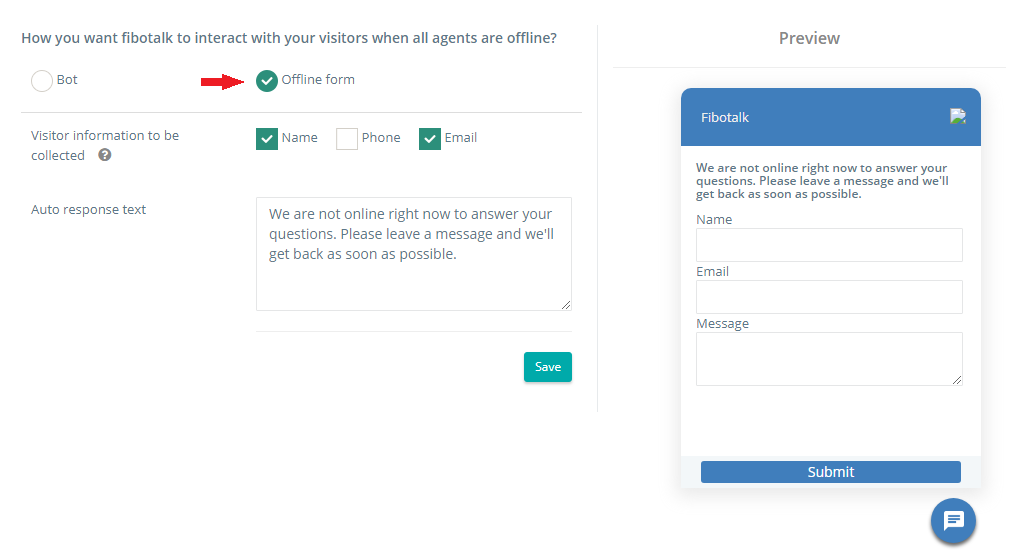This screenshot has height=551, width=1029.
Task: Uncheck the Name checkbox
Action: pyautogui.click(x=266, y=138)
